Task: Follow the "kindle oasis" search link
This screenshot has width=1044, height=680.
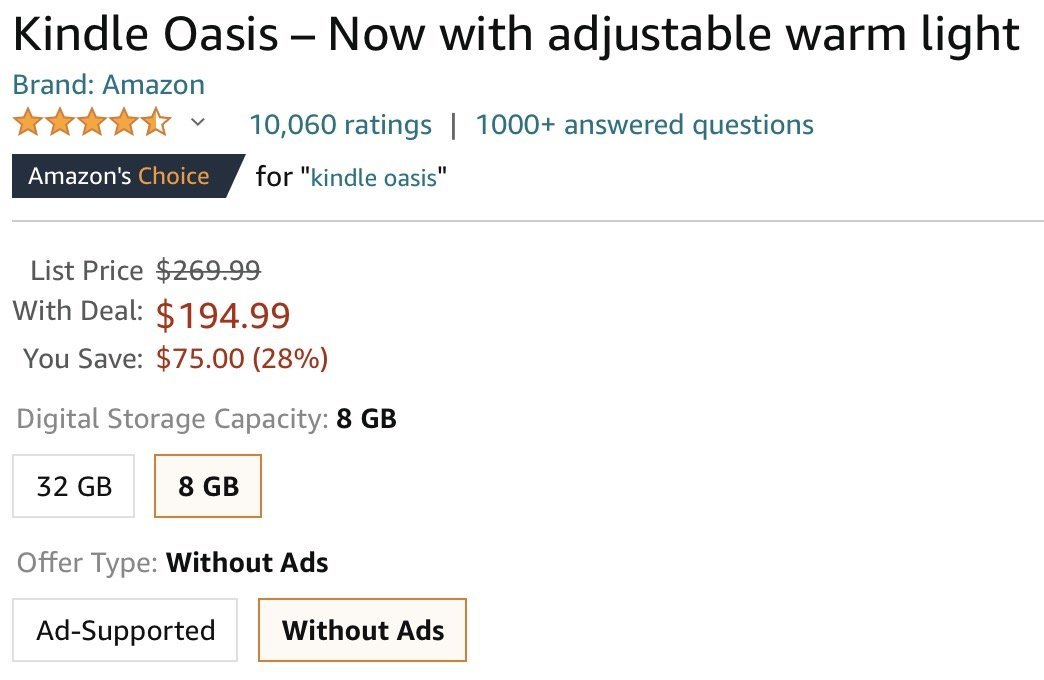Action: 374,178
